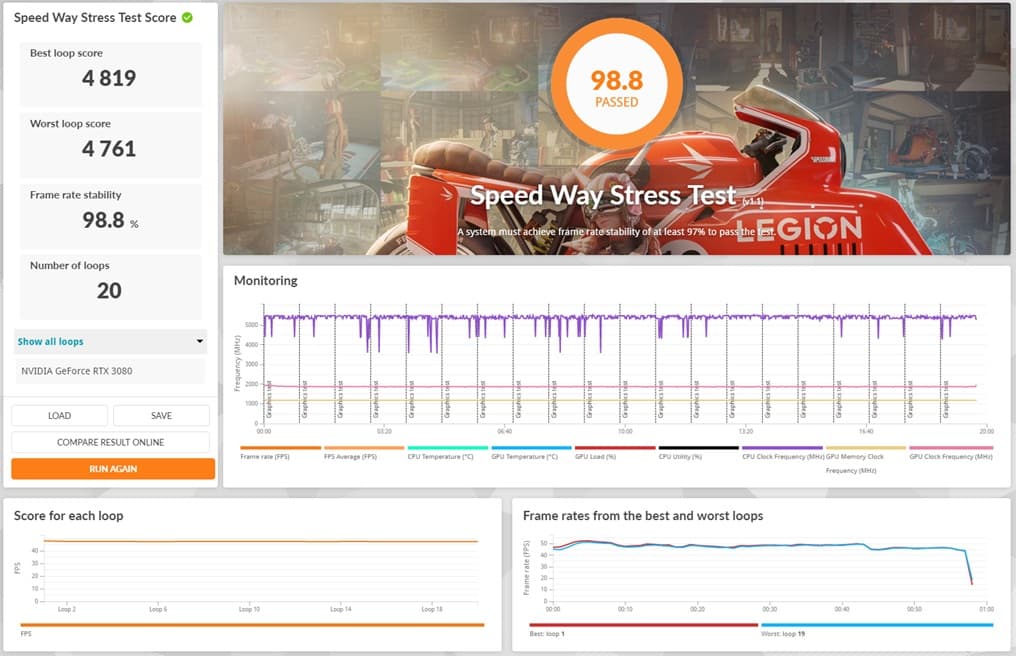Expand the Show all loops dropdown
The height and width of the screenshot is (656, 1016).
pos(111,342)
